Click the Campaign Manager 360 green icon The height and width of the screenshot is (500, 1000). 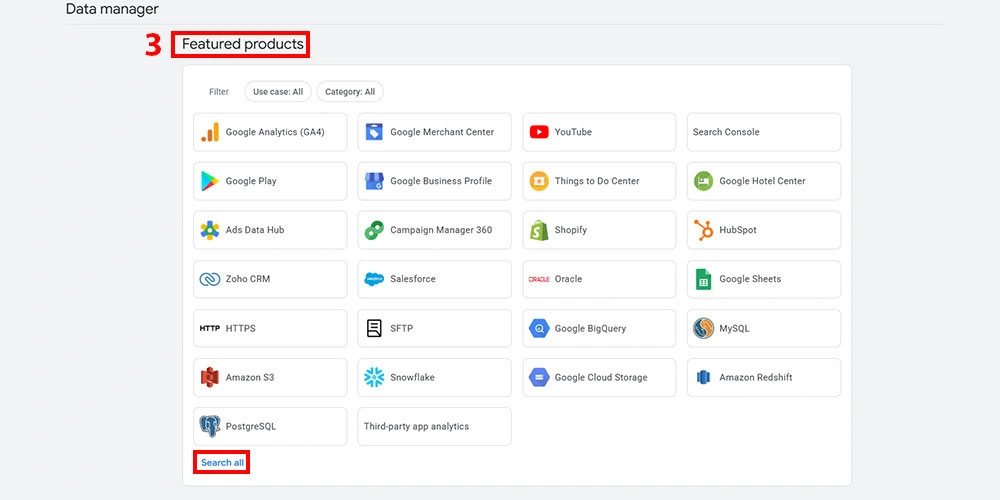tap(374, 230)
